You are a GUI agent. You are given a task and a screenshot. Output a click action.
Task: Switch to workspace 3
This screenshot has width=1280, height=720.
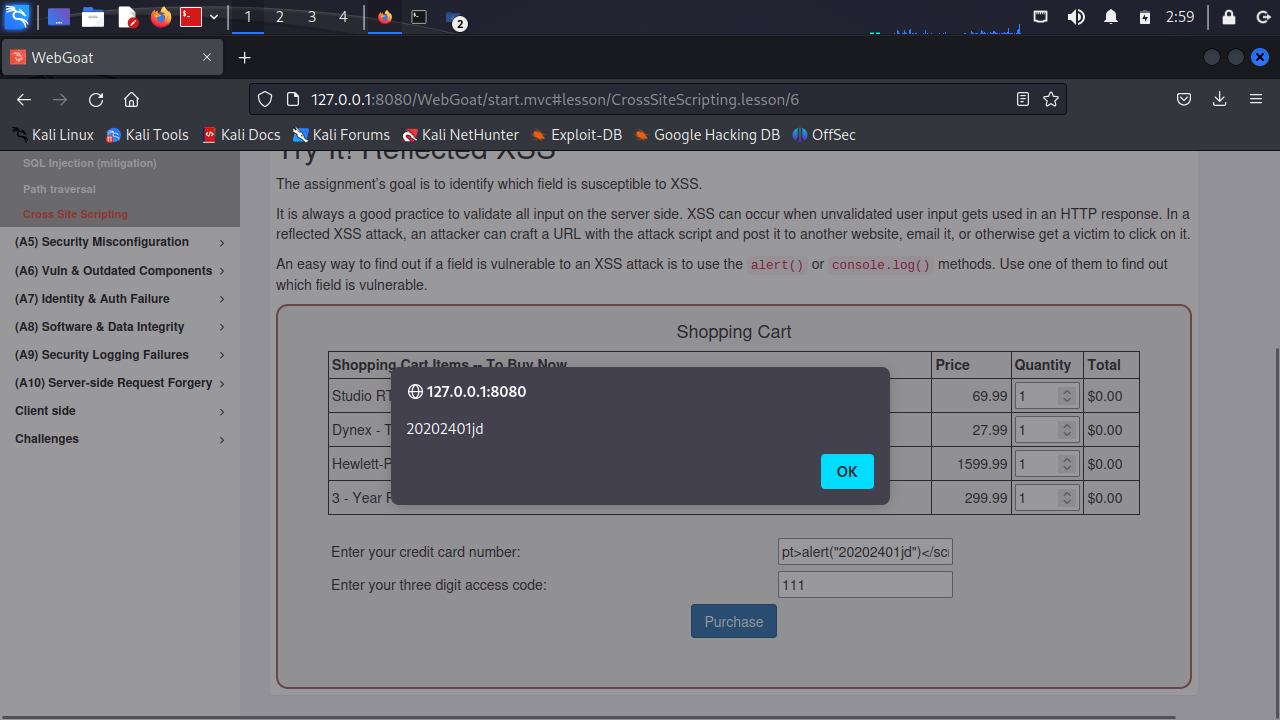[x=312, y=17]
